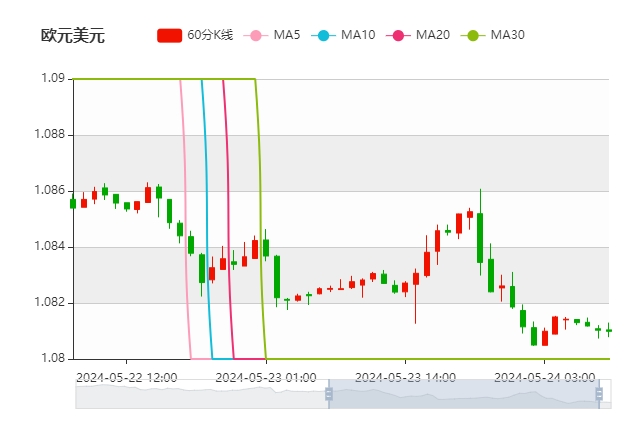Click the 1.086 y-axis label
644x425 pixels.
click(x=49, y=190)
